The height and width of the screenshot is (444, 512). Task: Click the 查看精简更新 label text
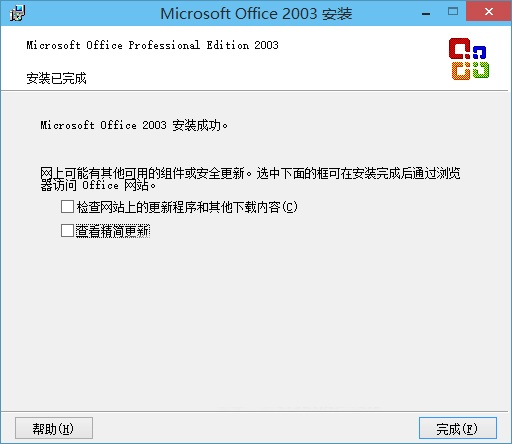pos(113,231)
